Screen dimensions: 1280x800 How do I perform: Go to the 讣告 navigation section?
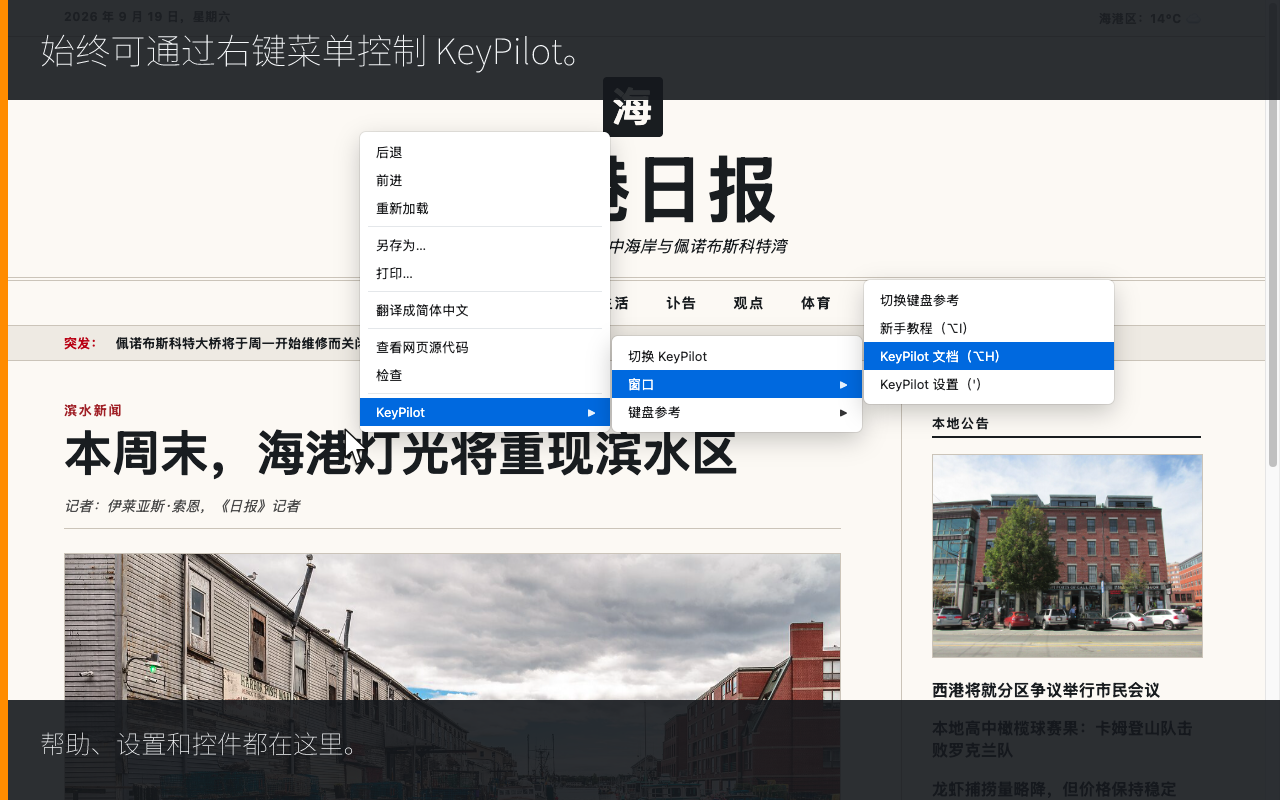point(681,304)
